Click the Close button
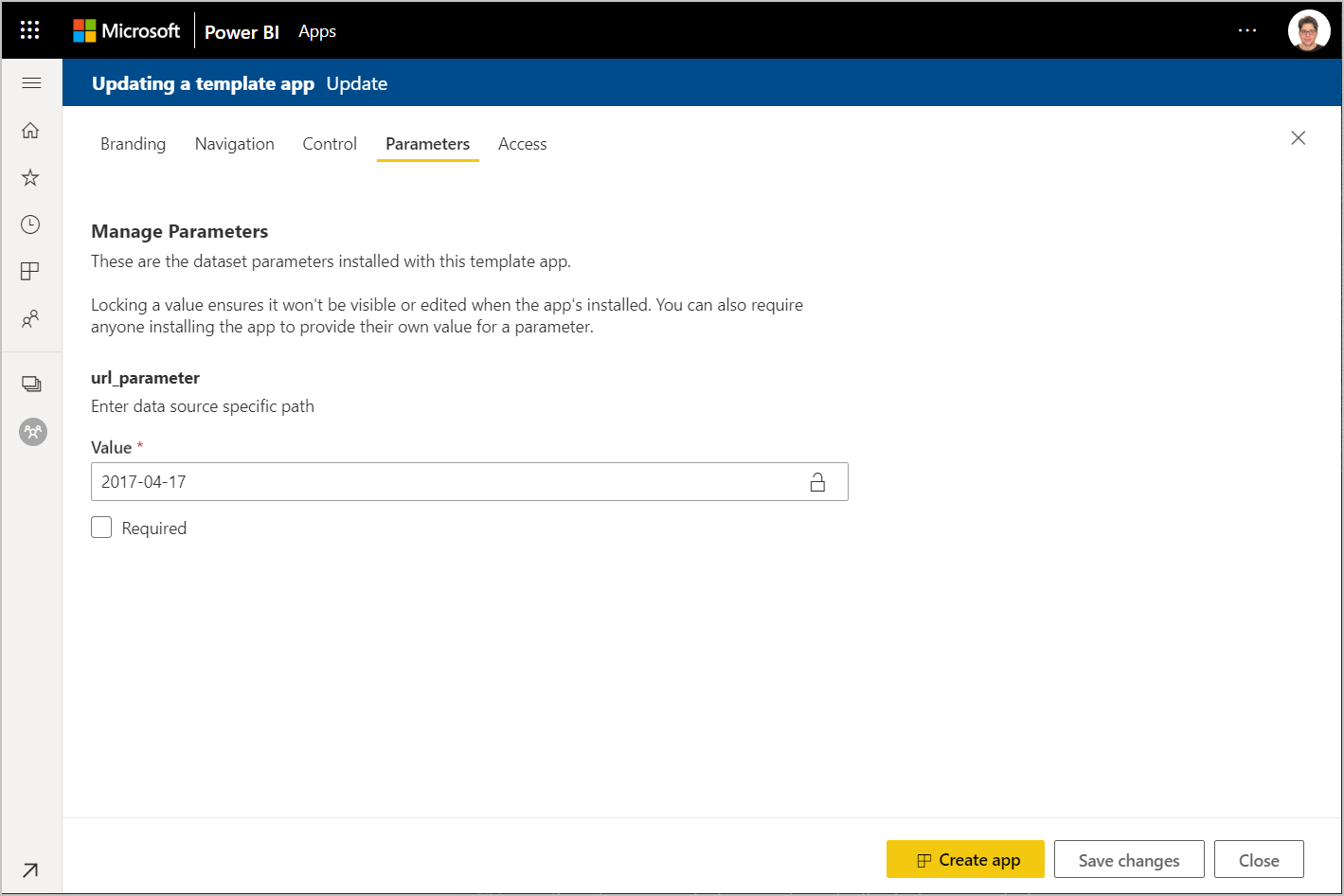Viewport: 1344px width, 896px height. point(1259,860)
